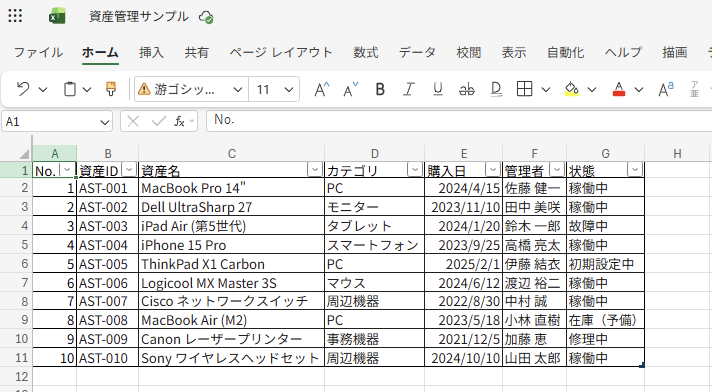Select the cell 2023/11/10

coord(464,207)
